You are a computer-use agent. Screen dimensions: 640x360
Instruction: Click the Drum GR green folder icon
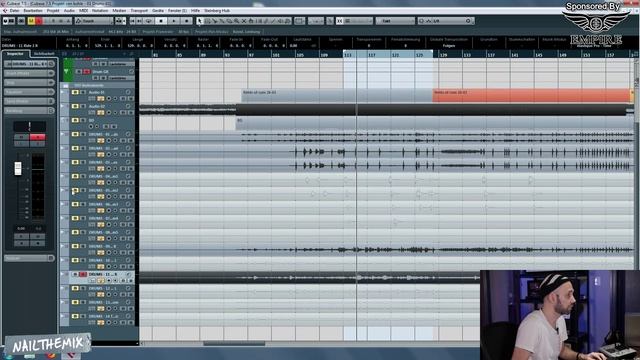click(66, 71)
